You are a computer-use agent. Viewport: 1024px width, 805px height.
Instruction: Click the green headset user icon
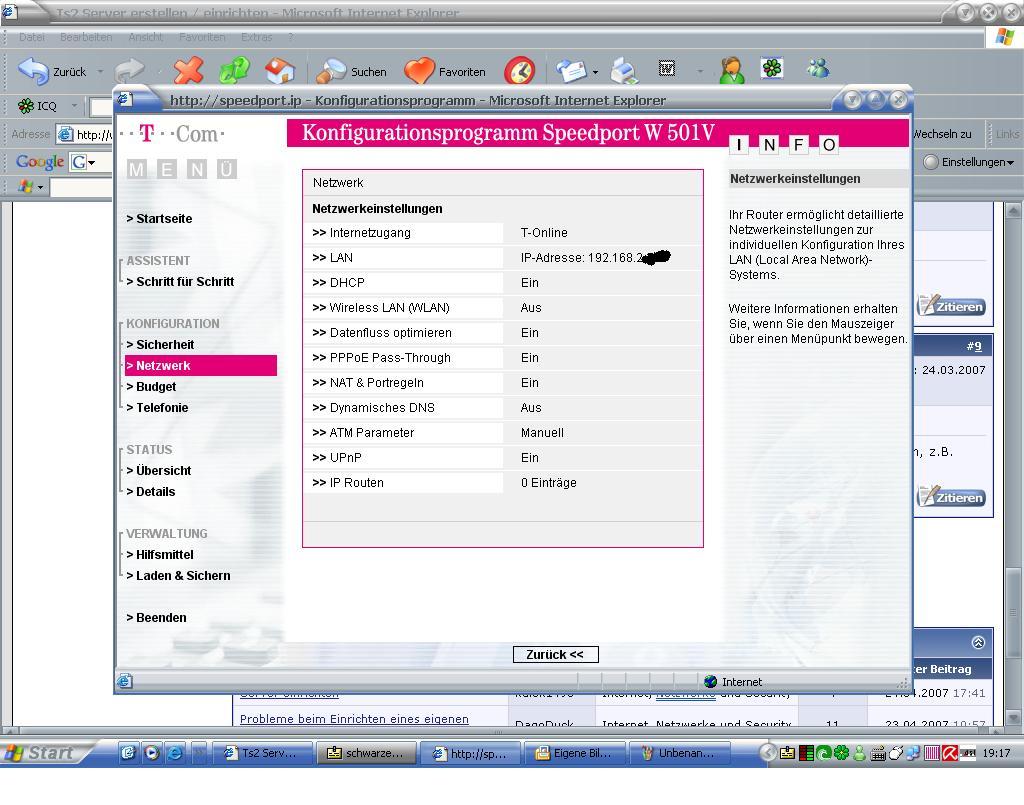pyautogui.click(x=731, y=70)
